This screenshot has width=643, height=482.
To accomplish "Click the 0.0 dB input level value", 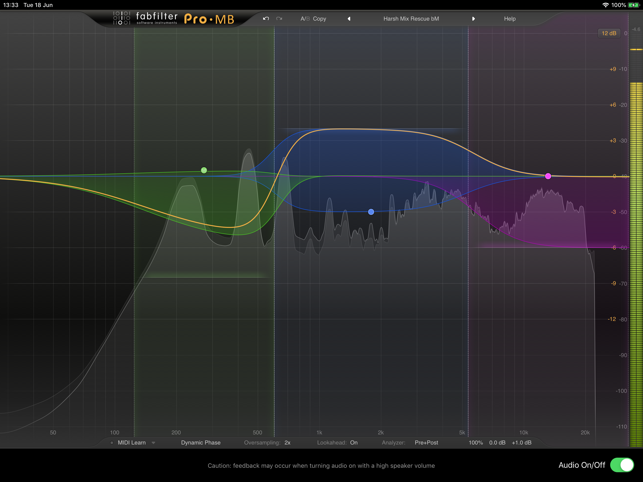I will pyautogui.click(x=497, y=443).
